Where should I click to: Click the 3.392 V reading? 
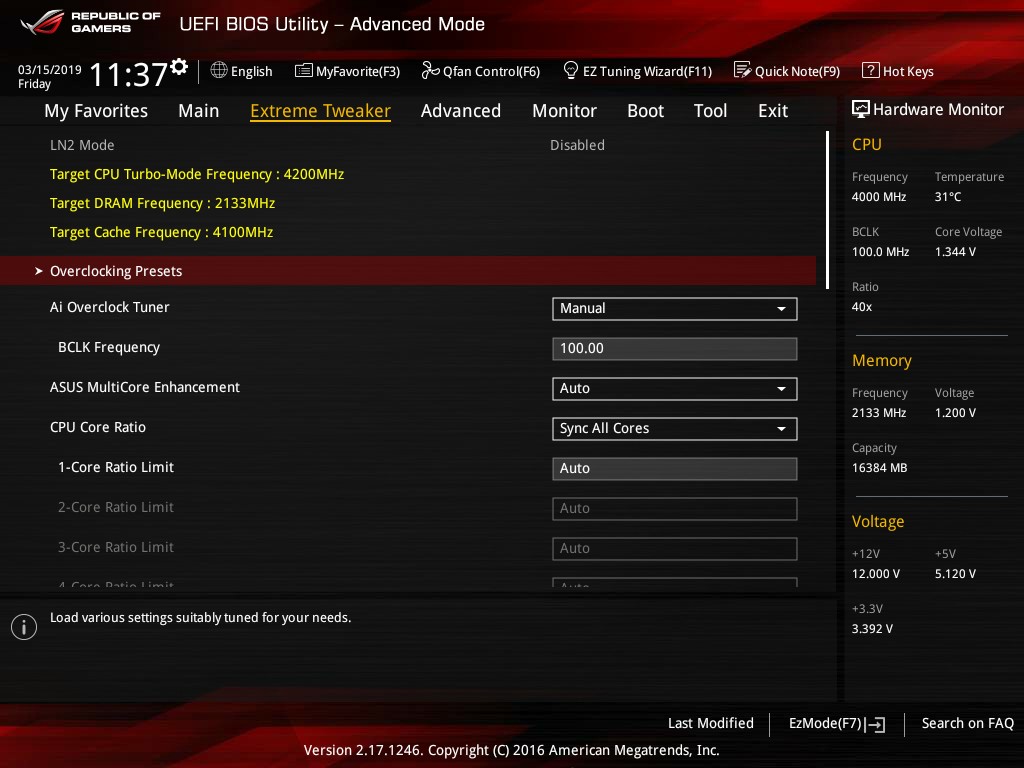pos(872,628)
